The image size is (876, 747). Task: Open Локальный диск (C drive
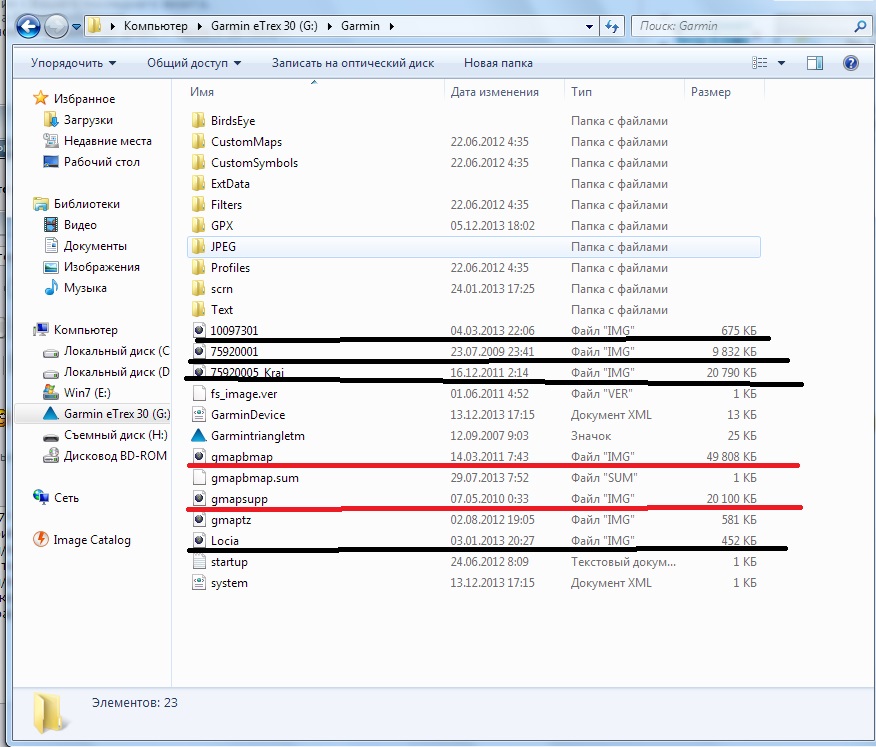(106, 351)
